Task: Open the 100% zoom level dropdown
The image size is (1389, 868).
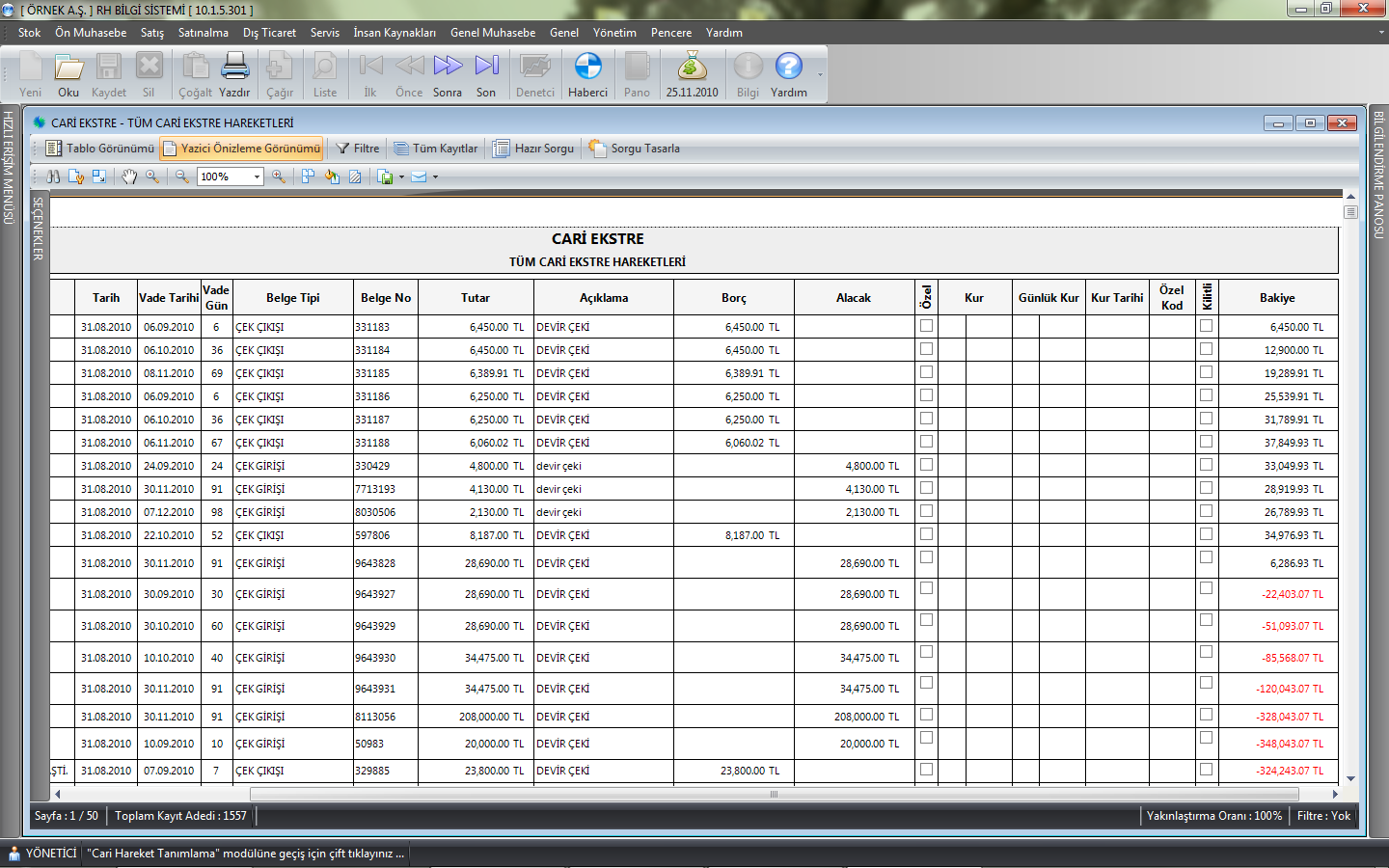Action: (257, 176)
